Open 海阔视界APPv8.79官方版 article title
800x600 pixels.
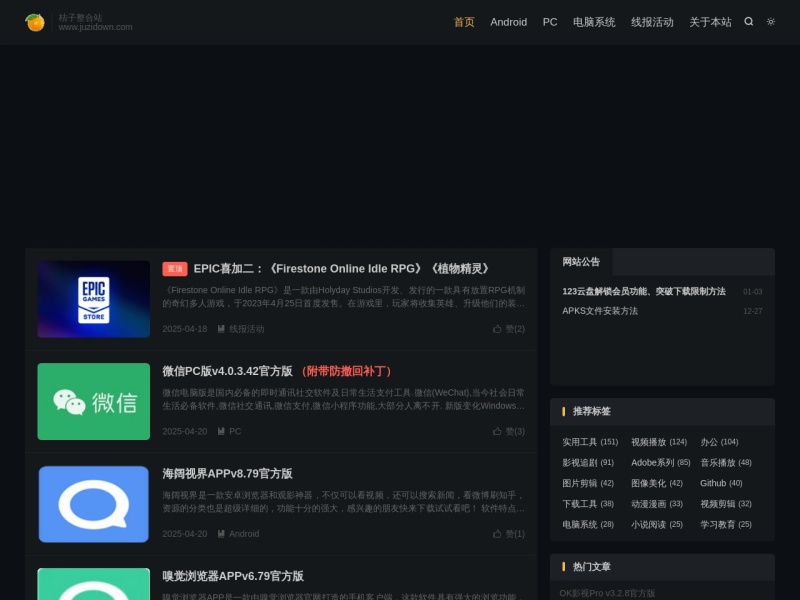(x=228, y=474)
